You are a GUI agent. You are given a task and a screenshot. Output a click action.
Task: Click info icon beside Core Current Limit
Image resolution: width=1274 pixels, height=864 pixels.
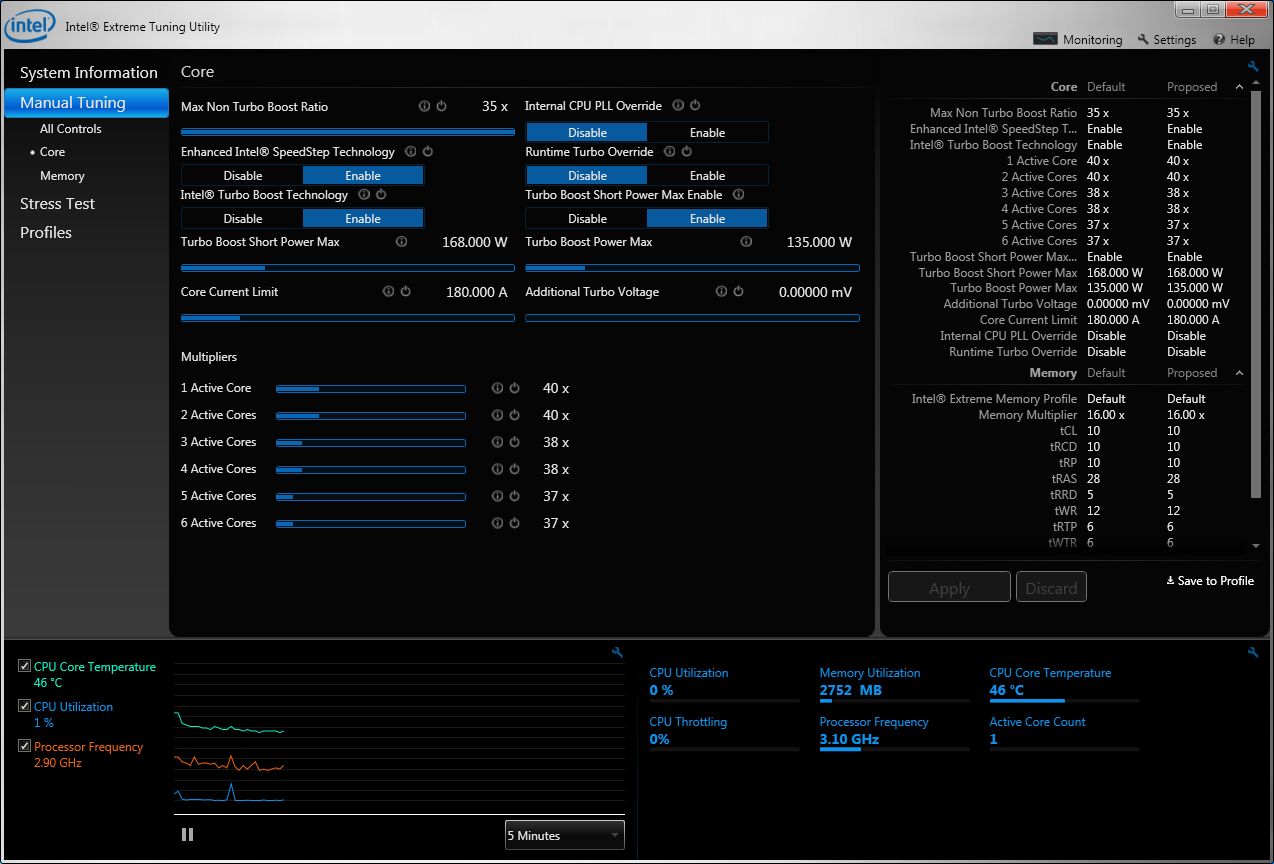(389, 292)
